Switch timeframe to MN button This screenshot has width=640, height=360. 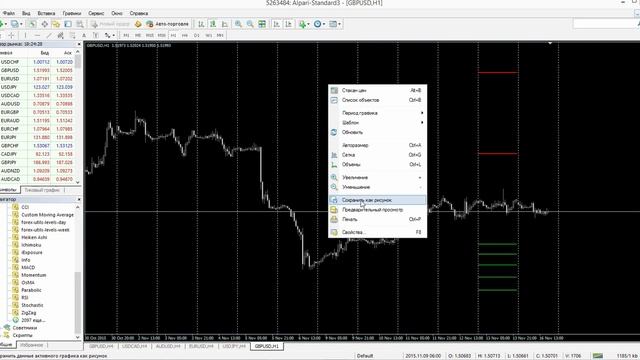[x=220, y=36]
